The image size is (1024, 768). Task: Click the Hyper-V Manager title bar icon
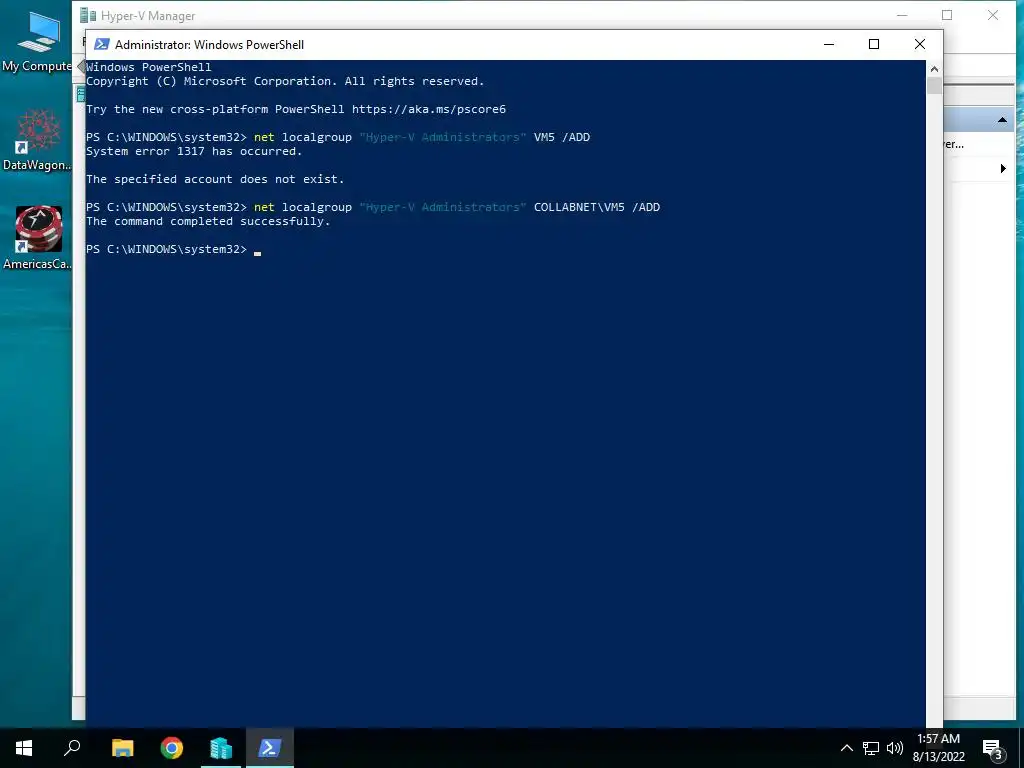(x=88, y=15)
